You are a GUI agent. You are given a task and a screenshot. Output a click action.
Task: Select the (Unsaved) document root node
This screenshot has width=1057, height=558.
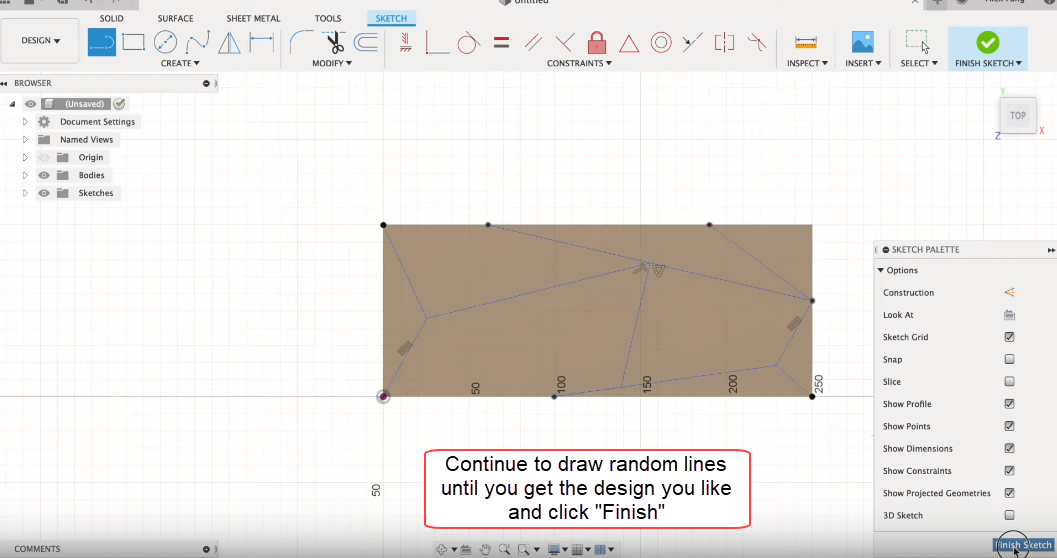pos(84,104)
